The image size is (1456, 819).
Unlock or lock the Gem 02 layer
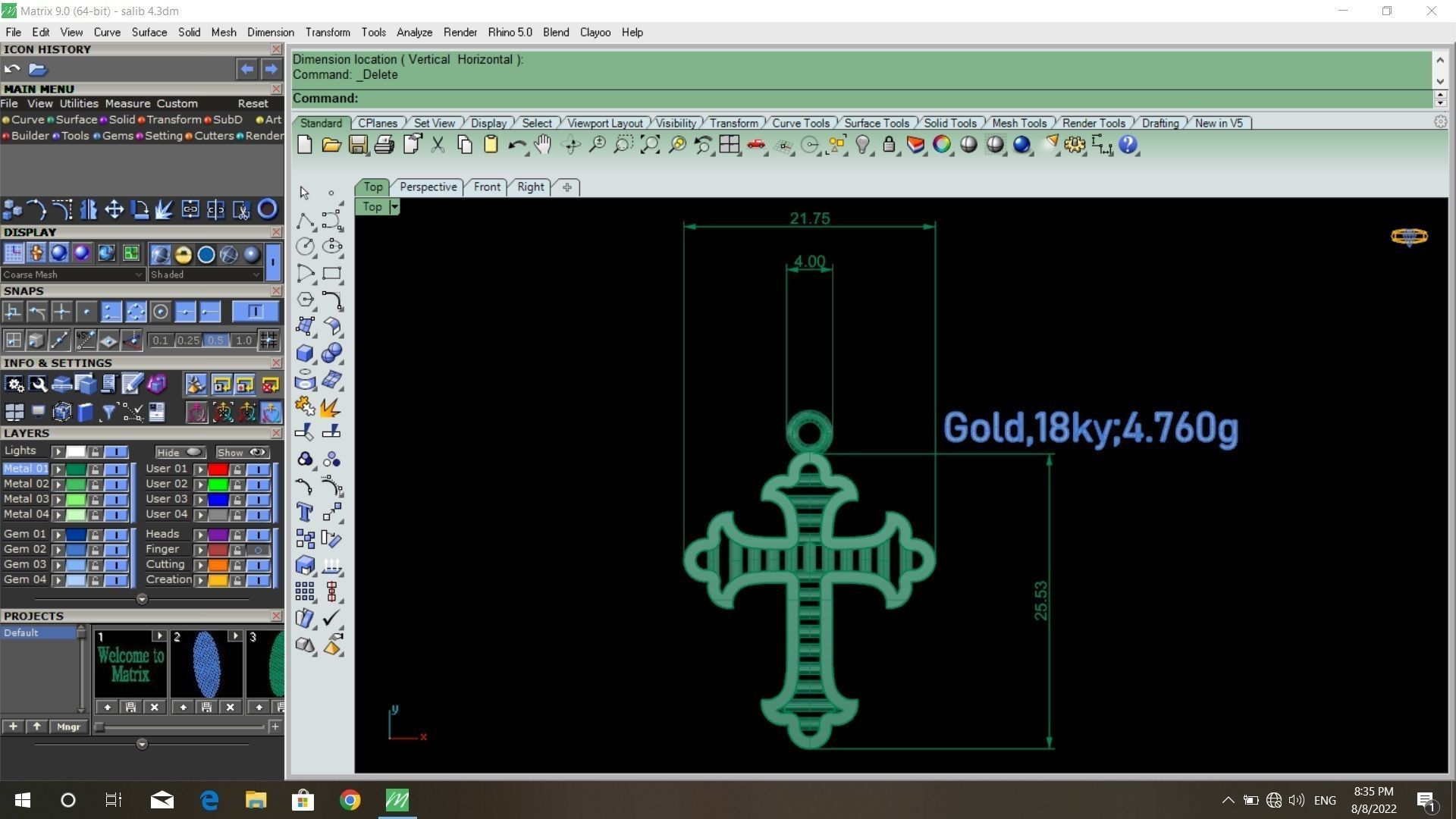click(95, 550)
